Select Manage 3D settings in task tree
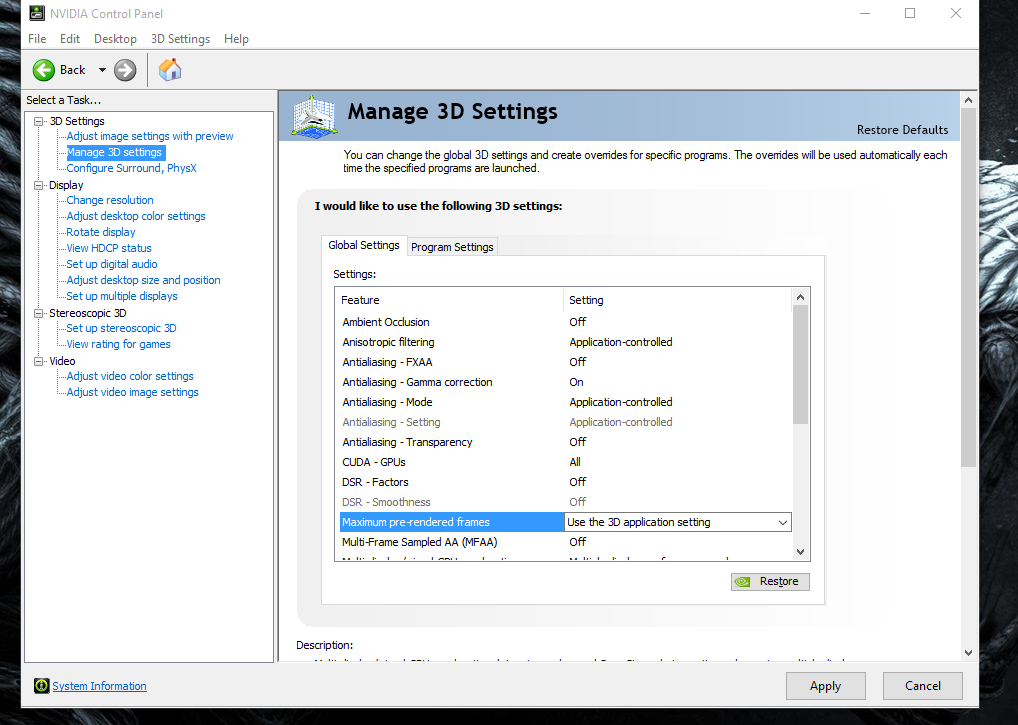The height and width of the screenshot is (725, 1018). [115, 153]
